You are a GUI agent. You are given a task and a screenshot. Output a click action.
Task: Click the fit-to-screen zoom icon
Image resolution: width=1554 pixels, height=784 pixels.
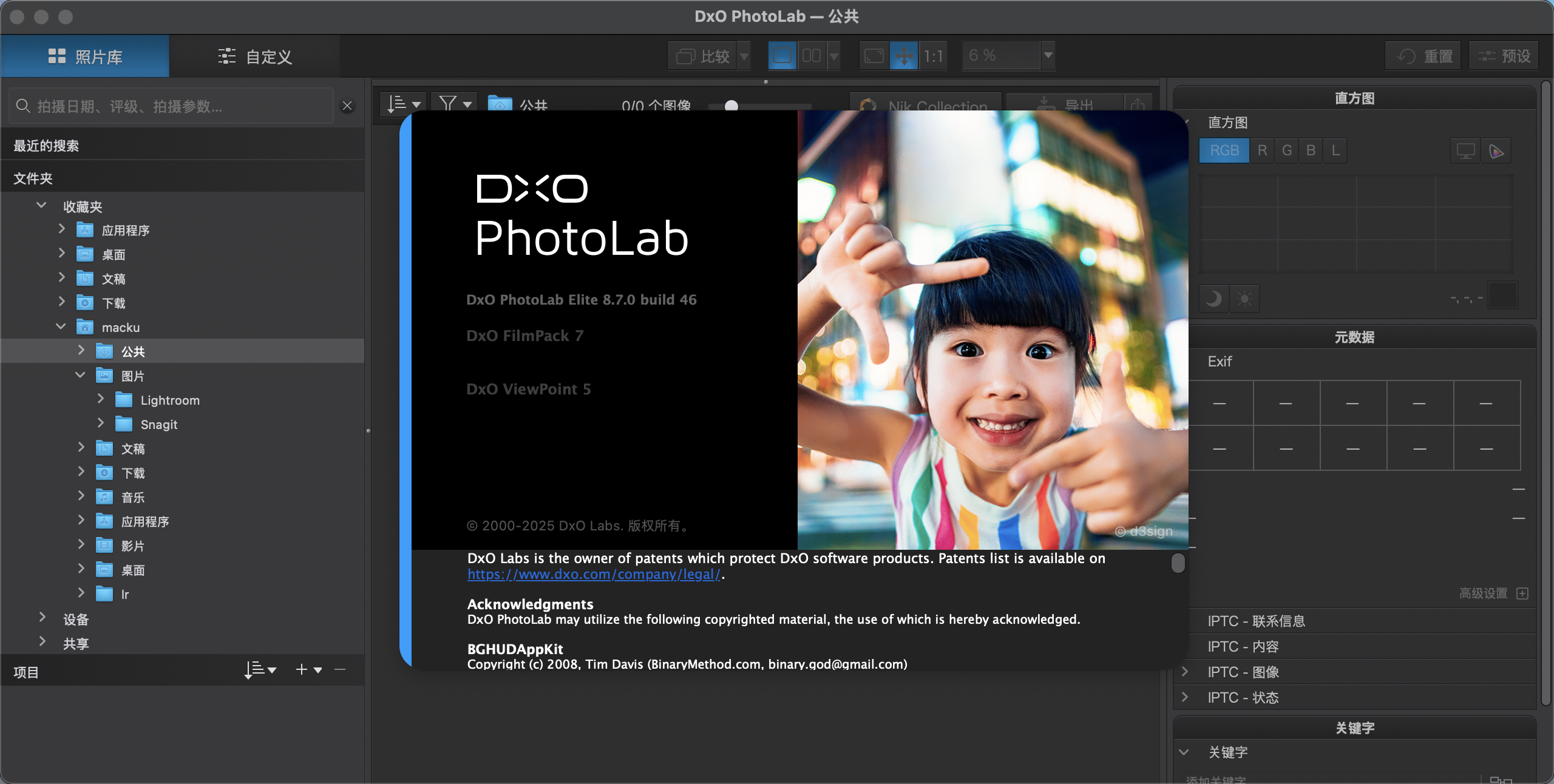click(x=874, y=56)
